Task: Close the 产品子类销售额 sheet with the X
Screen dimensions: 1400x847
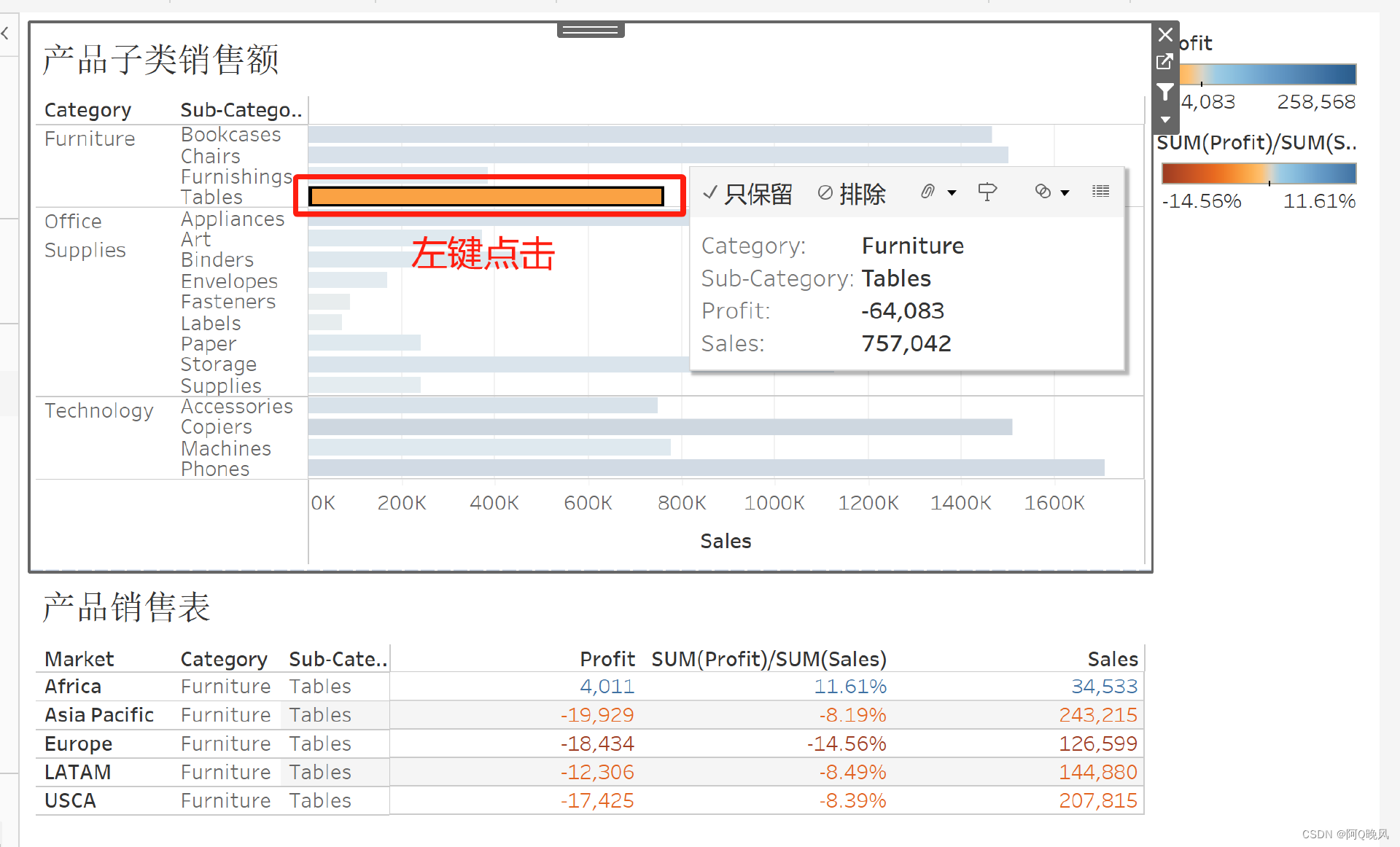Action: (x=1165, y=34)
